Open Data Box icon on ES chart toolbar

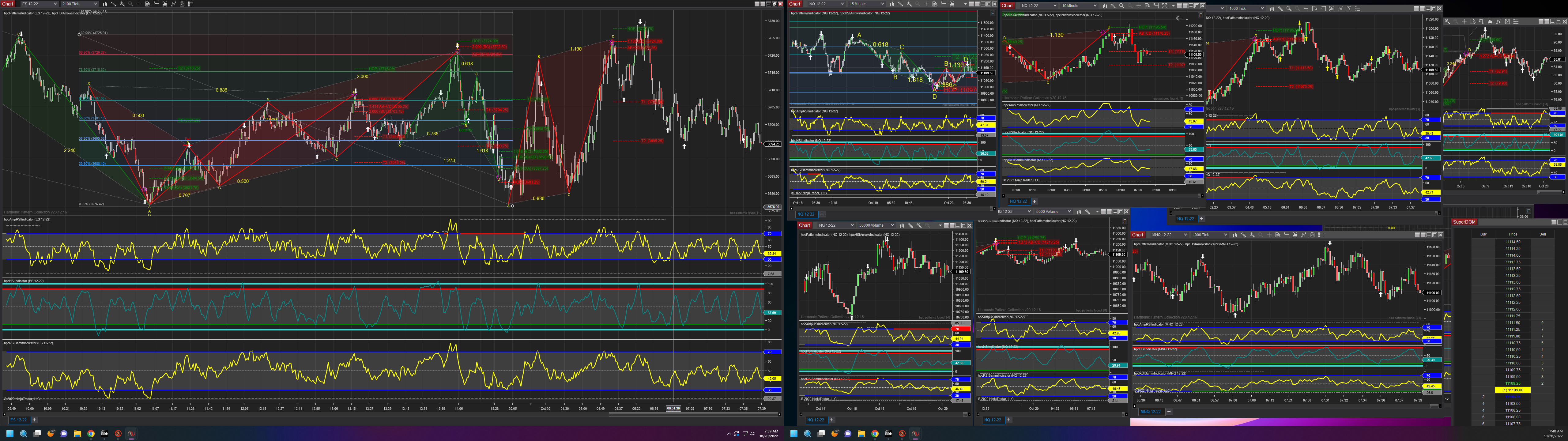coord(148,4)
